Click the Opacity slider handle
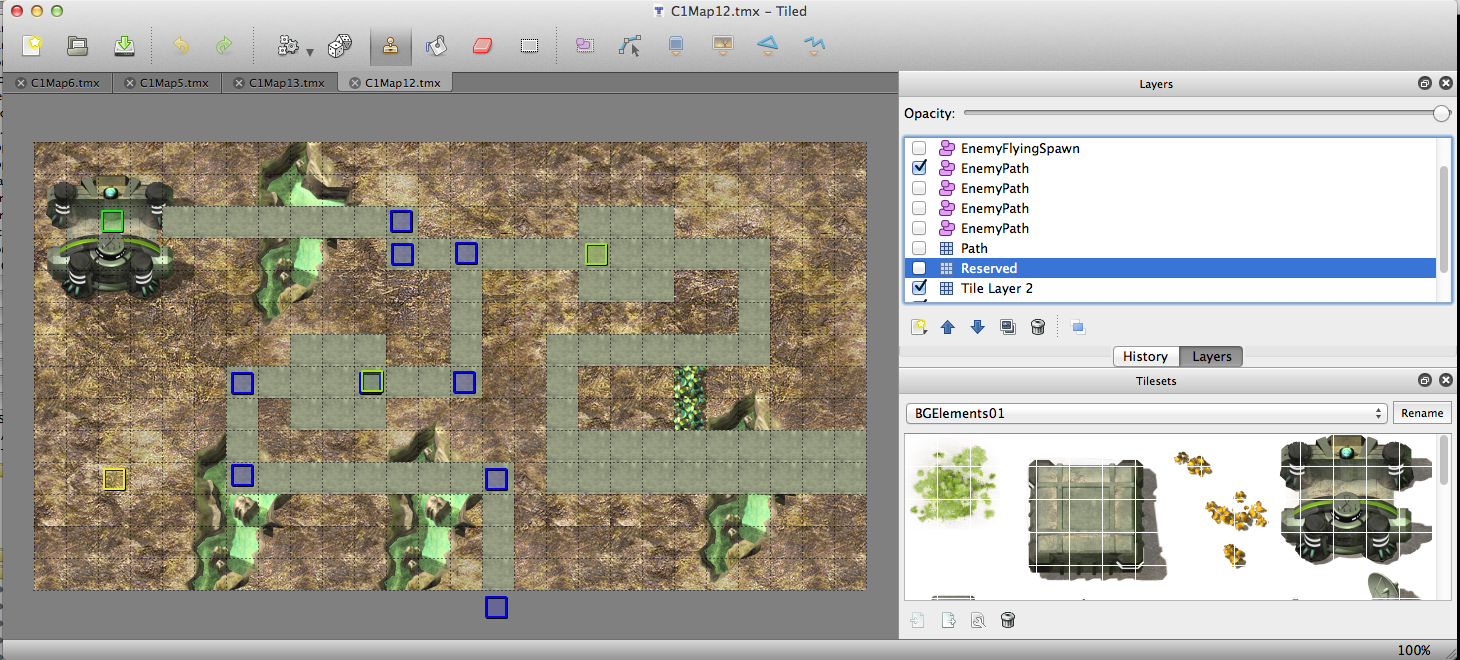The height and width of the screenshot is (660, 1460). pos(1441,113)
